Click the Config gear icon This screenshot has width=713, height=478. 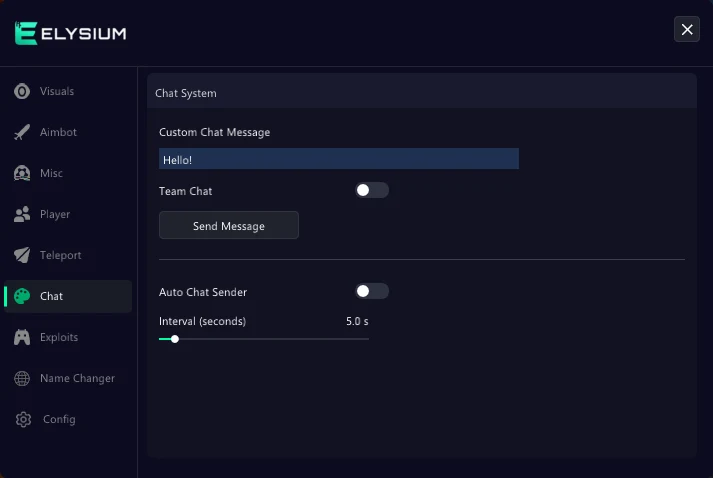pyautogui.click(x=23, y=419)
